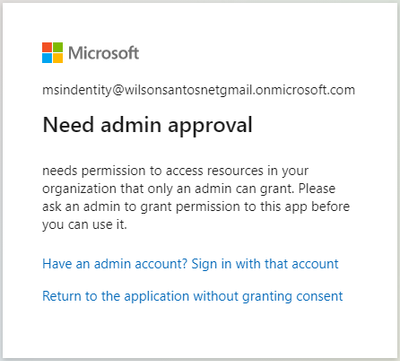
Task: Click the word "Please" in the message
Action: click(317, 188)
